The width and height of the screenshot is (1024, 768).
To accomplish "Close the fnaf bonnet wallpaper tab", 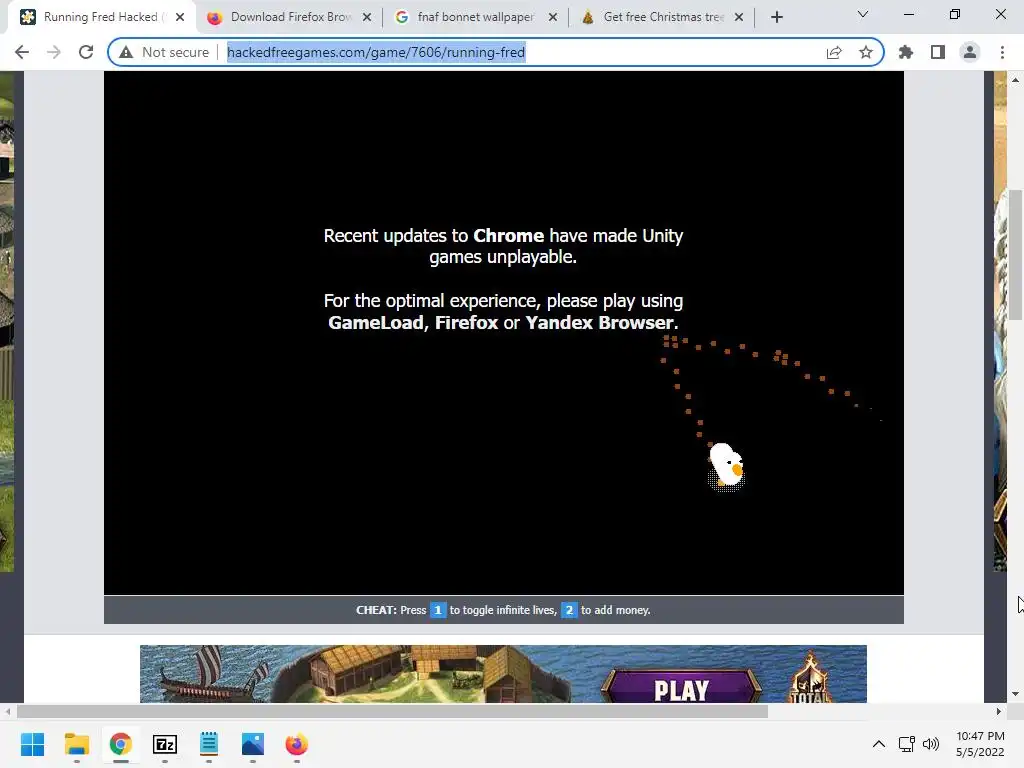I will (x=553, y=18).
